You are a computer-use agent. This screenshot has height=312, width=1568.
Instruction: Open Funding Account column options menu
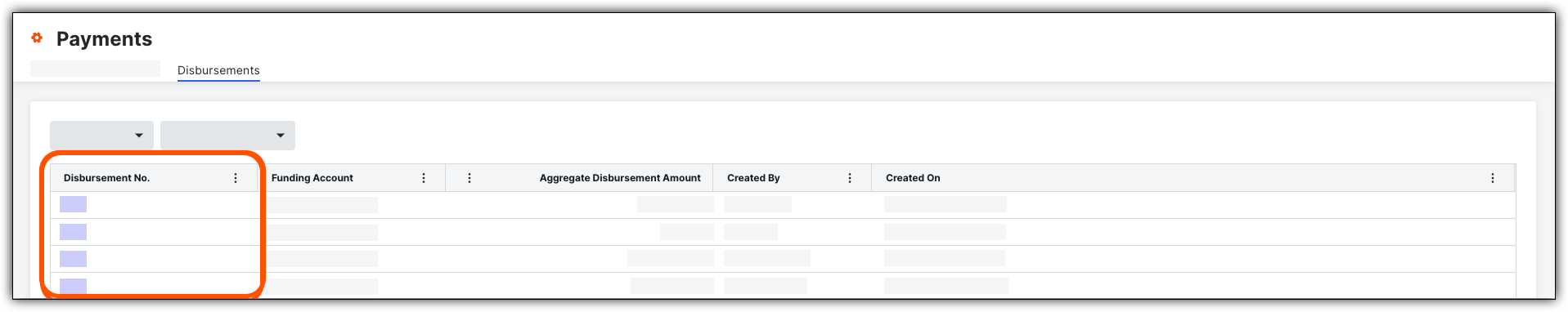424,178
